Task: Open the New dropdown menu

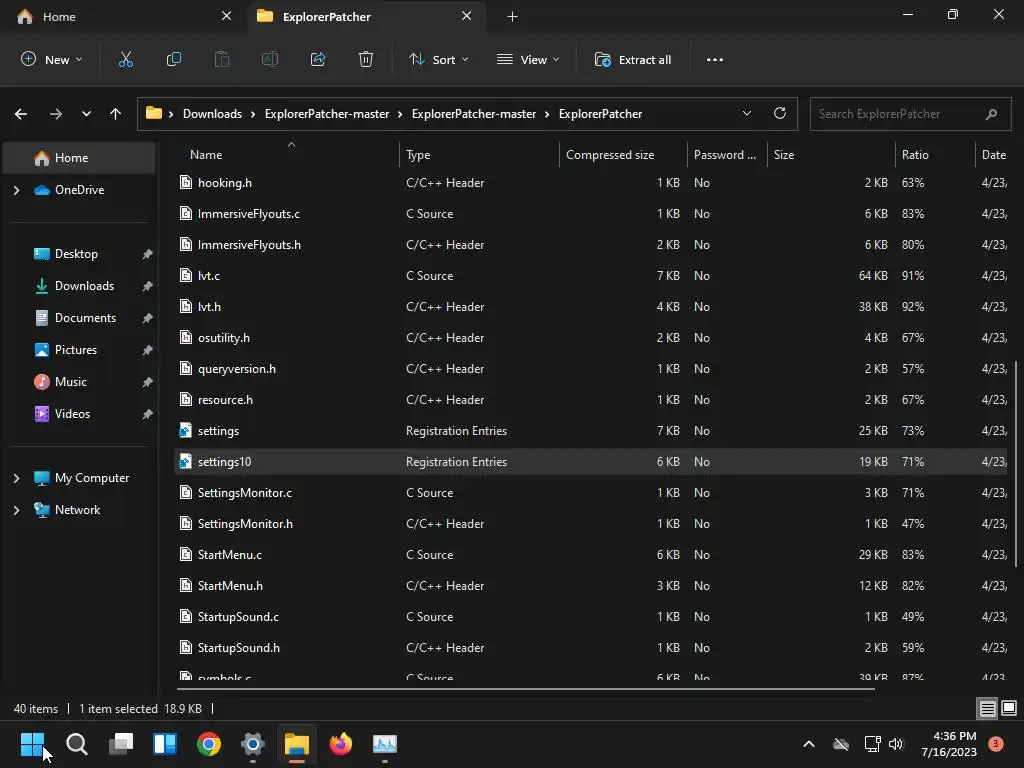Action: pyautogui.click(x=52, y=59)
